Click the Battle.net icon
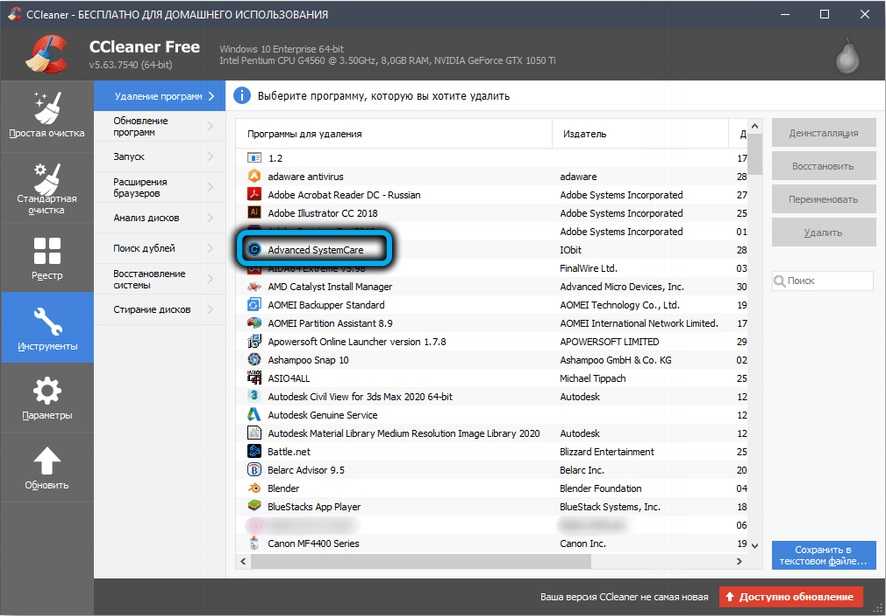Image resolution: width=886 pixels, height=616 pixels. 254,452
